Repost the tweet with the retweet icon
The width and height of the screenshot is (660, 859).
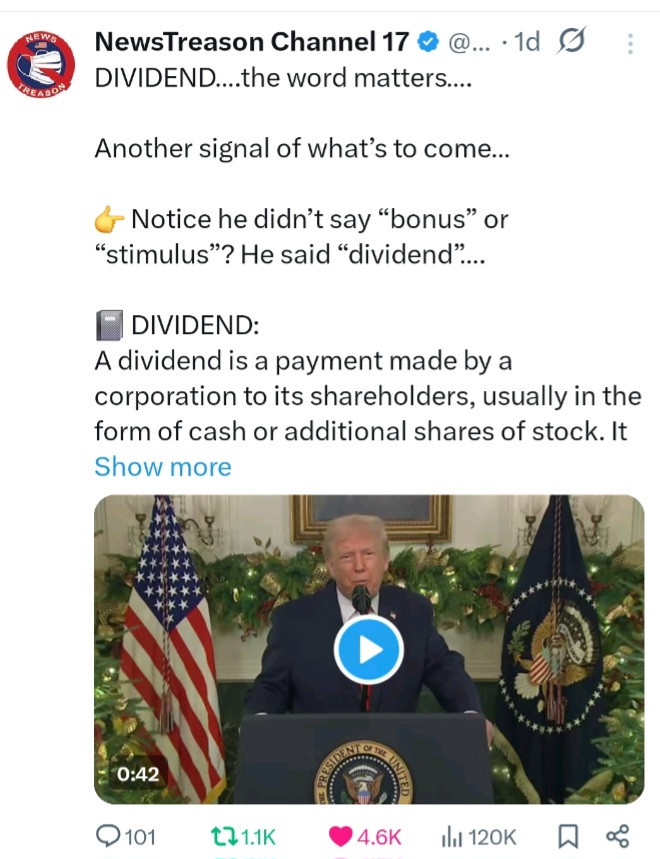[224, 836]
